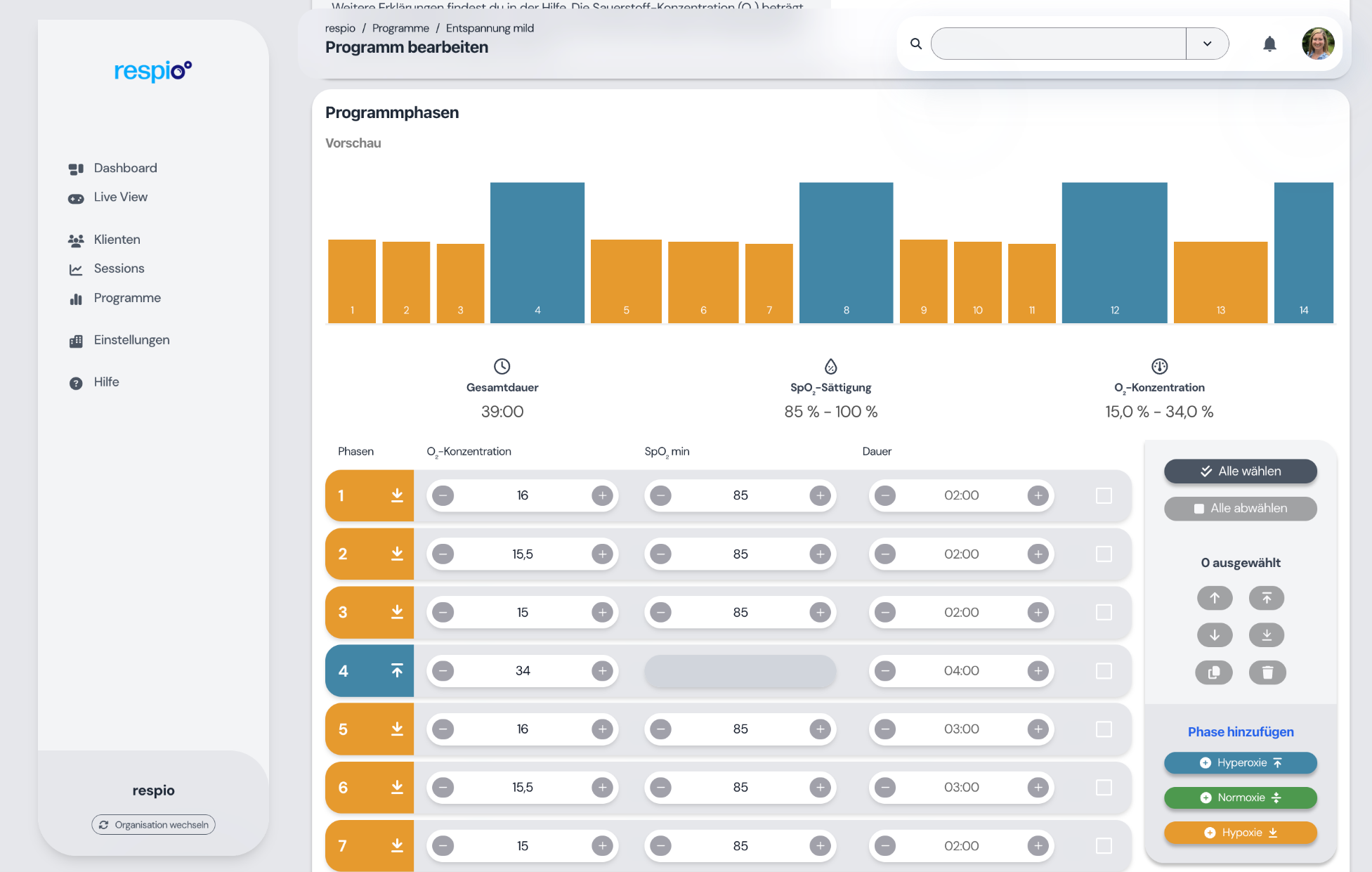Open Live View in the sidebar
This screenshot has width=1372, height=872.
[x=120, y=197]
